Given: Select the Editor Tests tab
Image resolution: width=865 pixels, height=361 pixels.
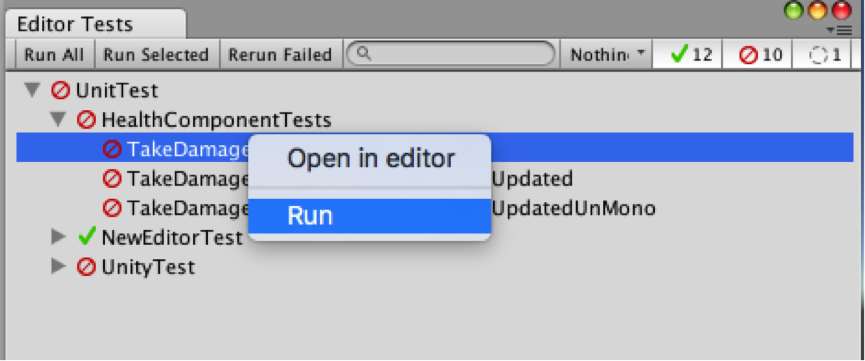Looking at the screenshot, I should (x=75, y=24).
